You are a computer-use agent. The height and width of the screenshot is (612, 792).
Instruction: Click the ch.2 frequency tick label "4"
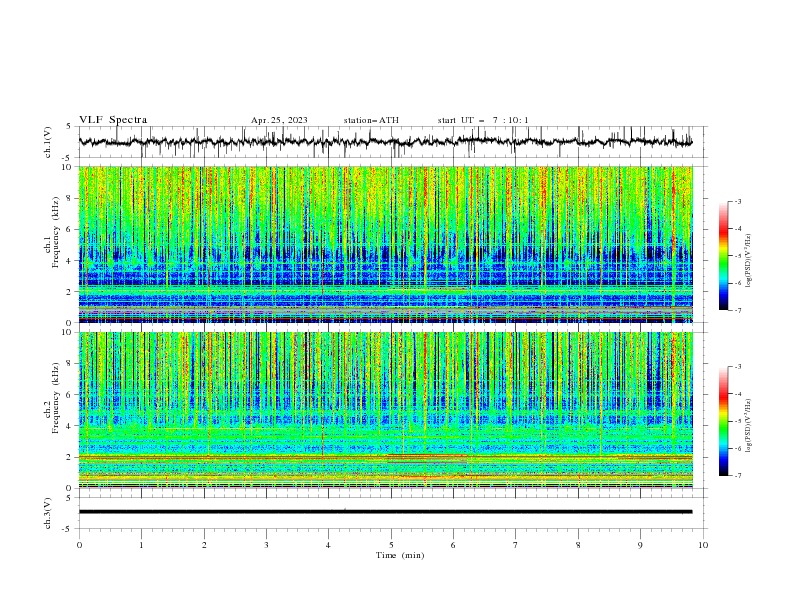(70, 426)
